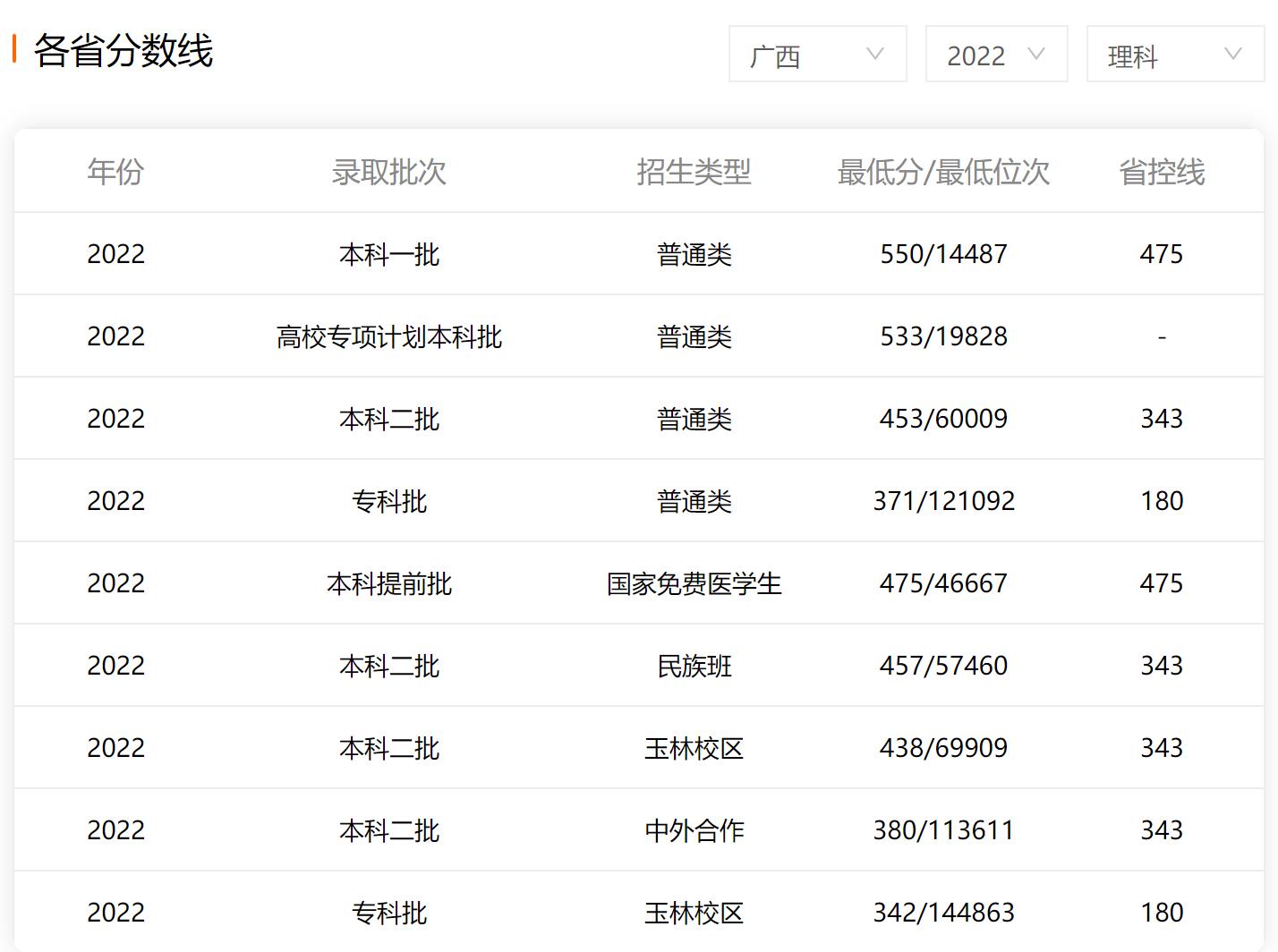
Task: Click the 最低分/最低位次 column header
Action: pyautogui.click(x=943, y=171)
